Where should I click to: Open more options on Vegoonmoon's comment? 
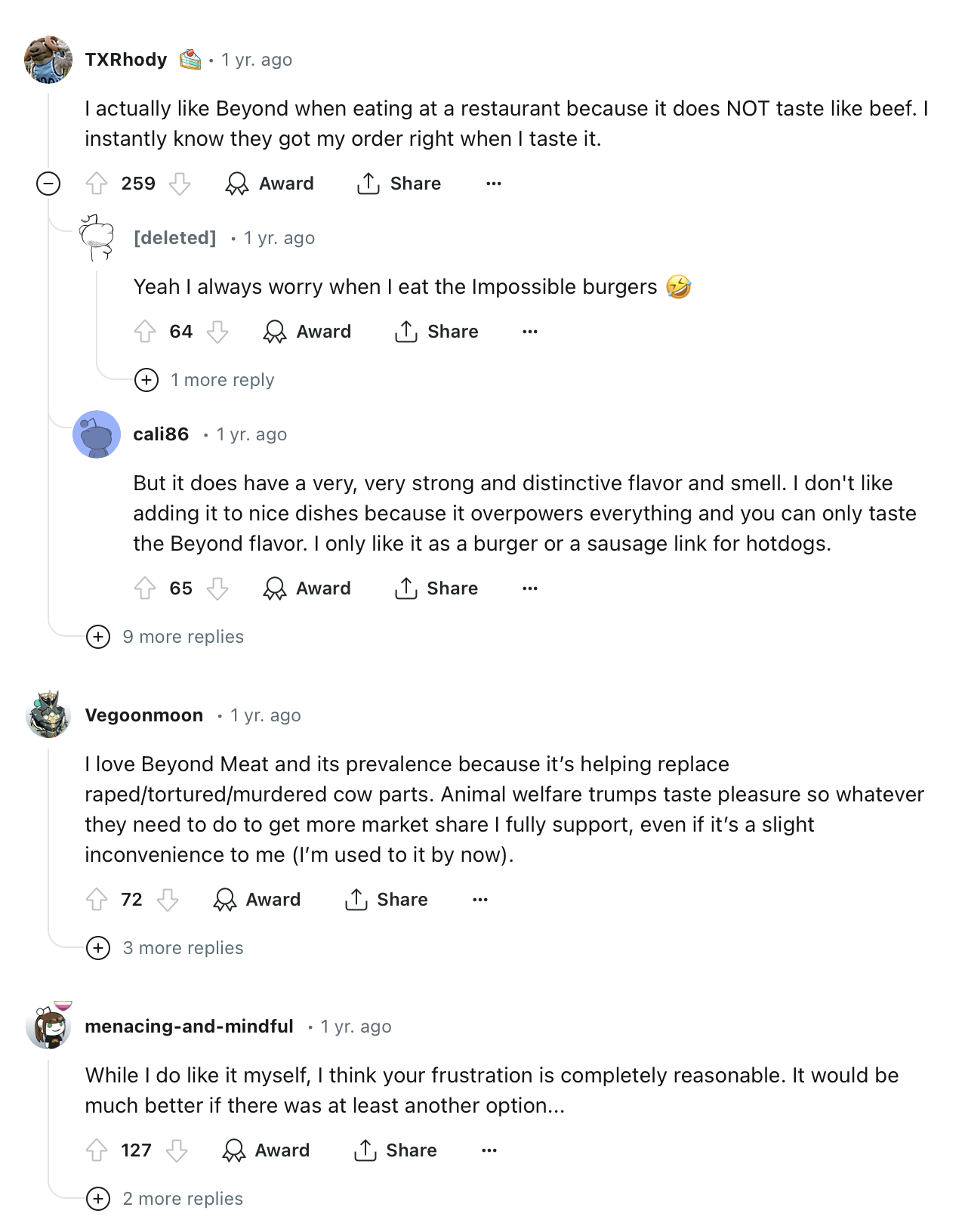(480, 900)
